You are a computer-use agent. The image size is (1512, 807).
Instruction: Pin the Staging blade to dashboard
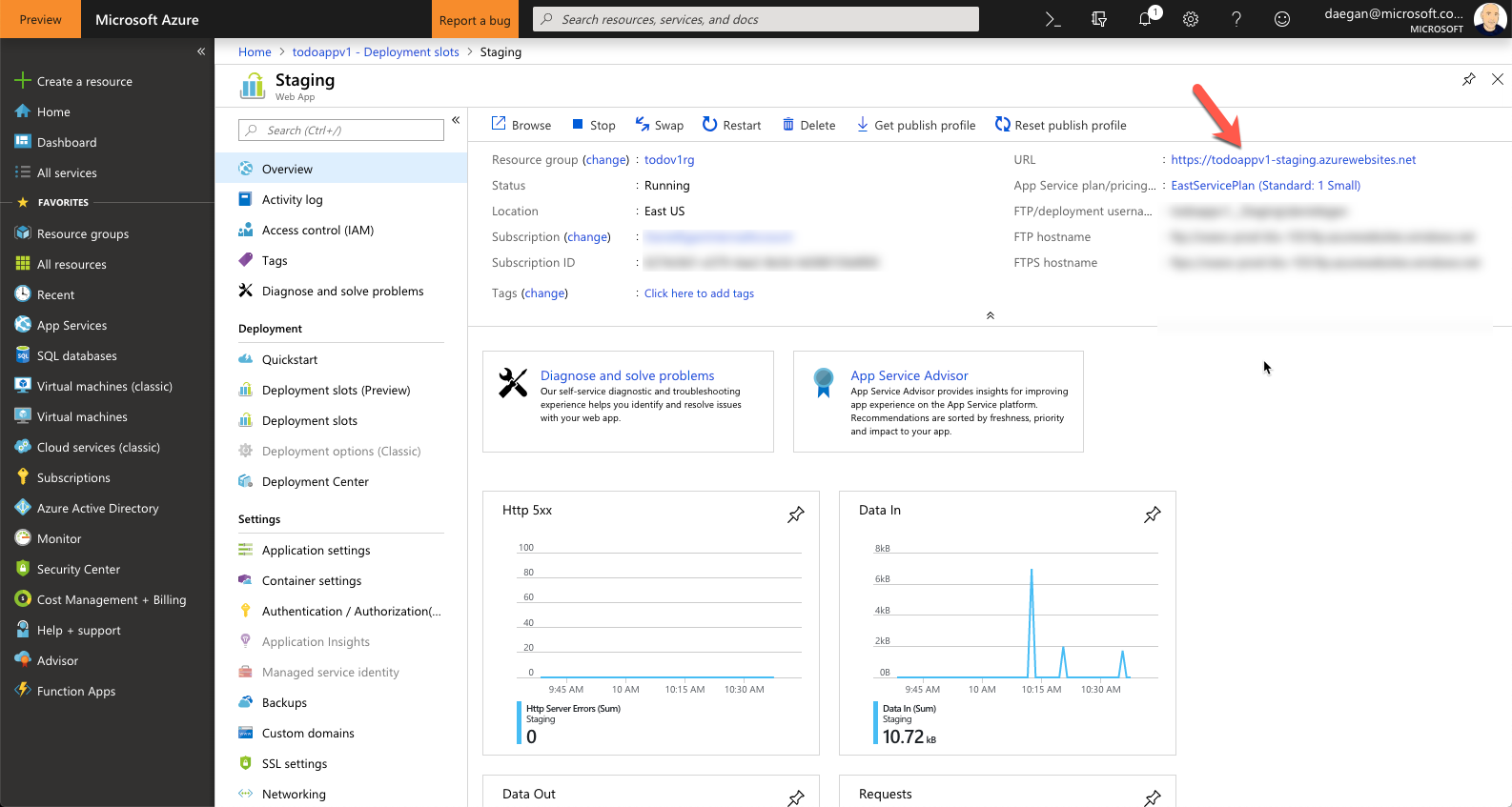pyautogui.click(x=1468, y=79)
